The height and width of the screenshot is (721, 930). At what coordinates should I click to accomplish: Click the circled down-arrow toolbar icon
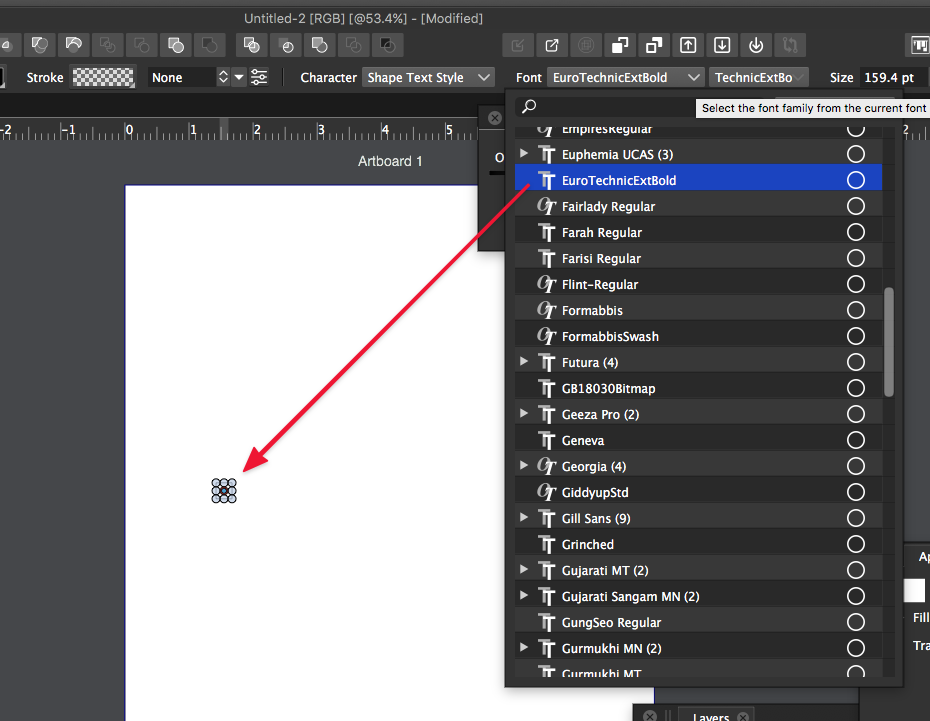[x=756, y=45]
